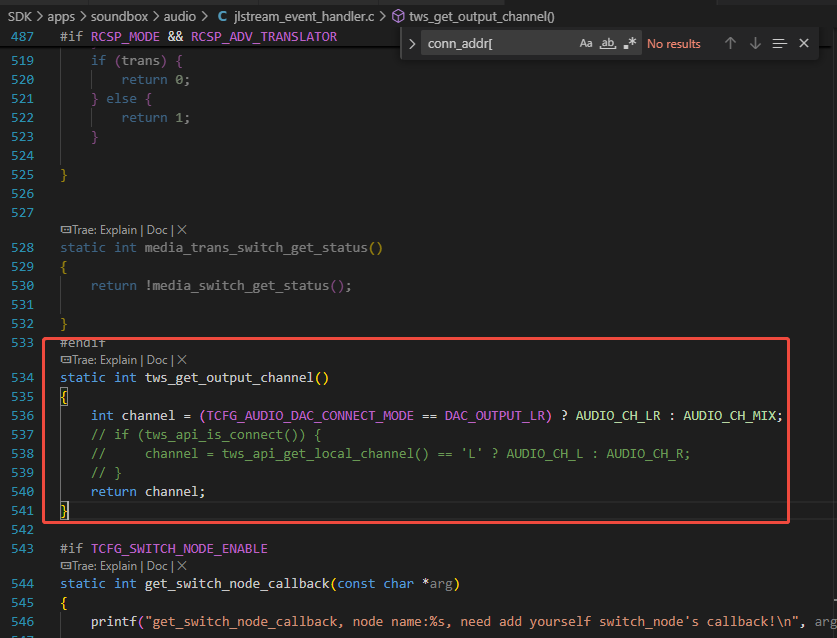Toggle Use Regular Expression in find widget
The height and width of the screenshot is (638, 837).
click(x=630, y=44)
